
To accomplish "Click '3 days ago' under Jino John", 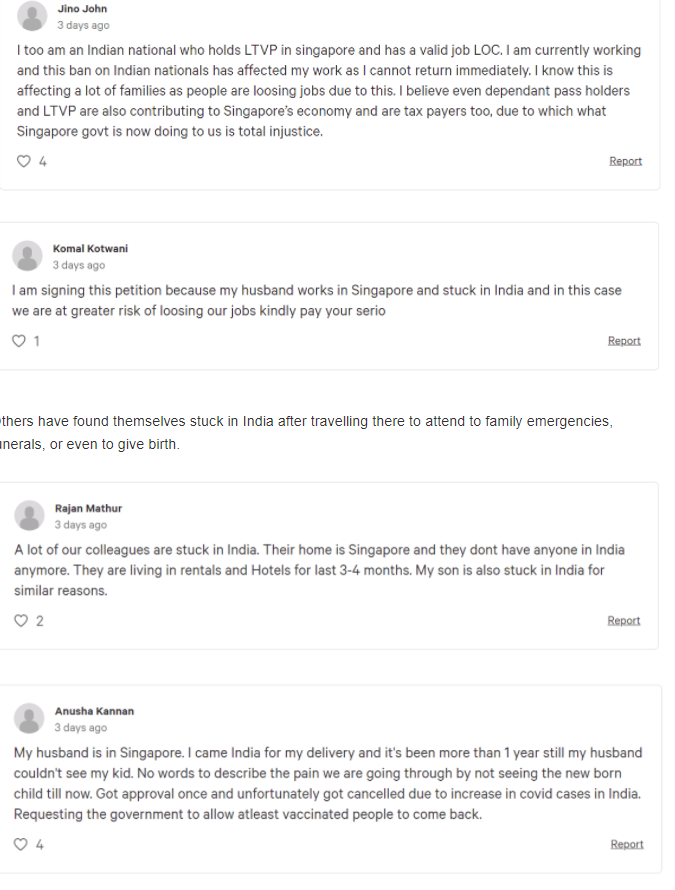I will (x=83, y=25).
